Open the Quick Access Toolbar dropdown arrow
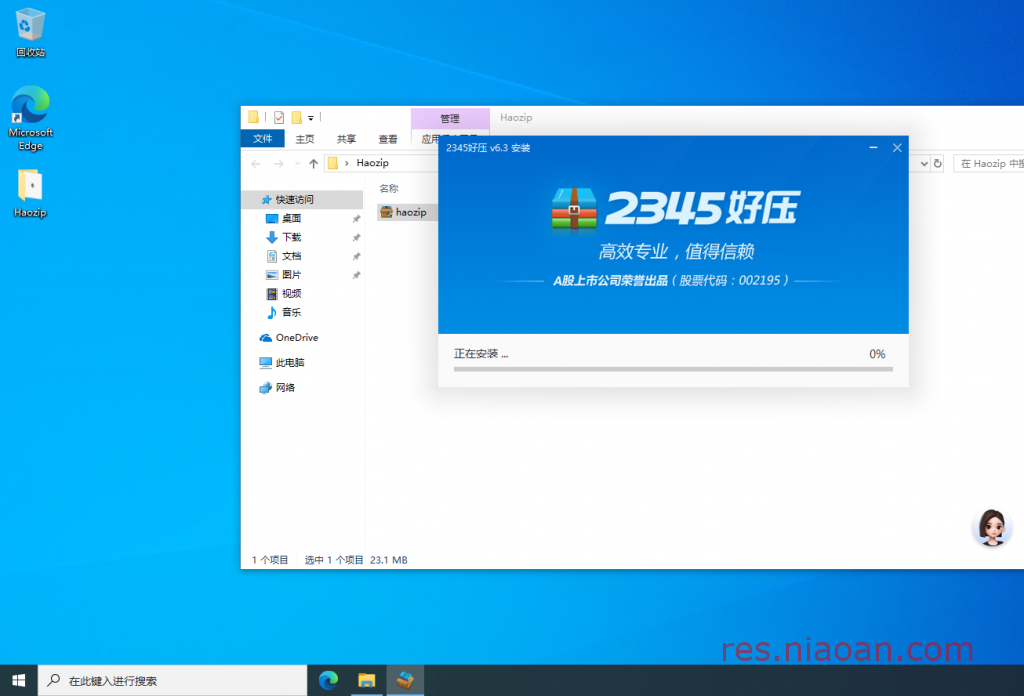The height and width of the screenshot is (696, 1024). [313, 118]
